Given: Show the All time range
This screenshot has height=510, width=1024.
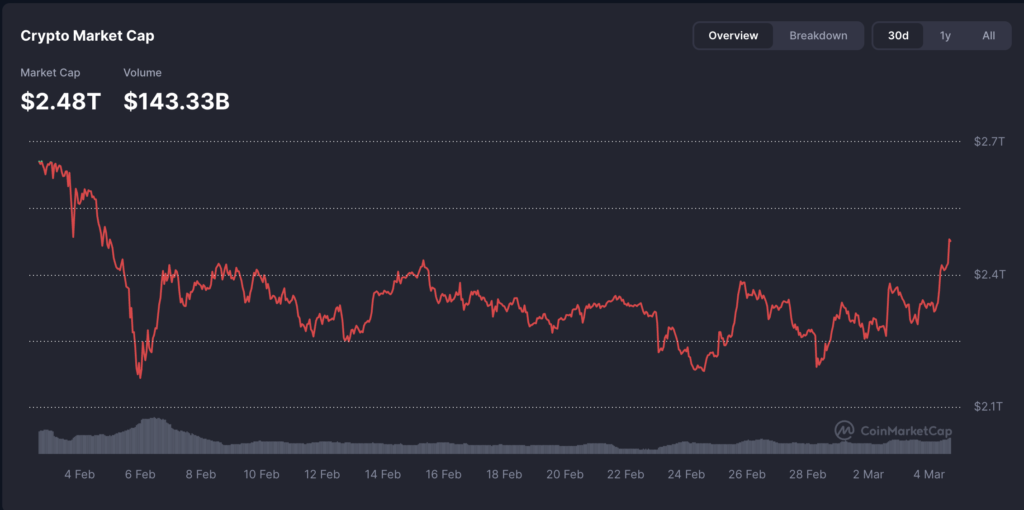Looking at the screenshot, I should (988, 36).
